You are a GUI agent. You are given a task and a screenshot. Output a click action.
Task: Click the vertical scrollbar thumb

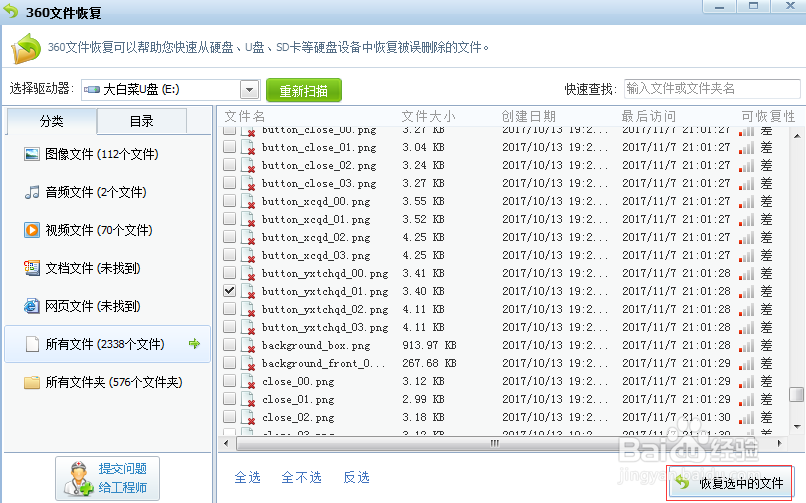point(796,395)
